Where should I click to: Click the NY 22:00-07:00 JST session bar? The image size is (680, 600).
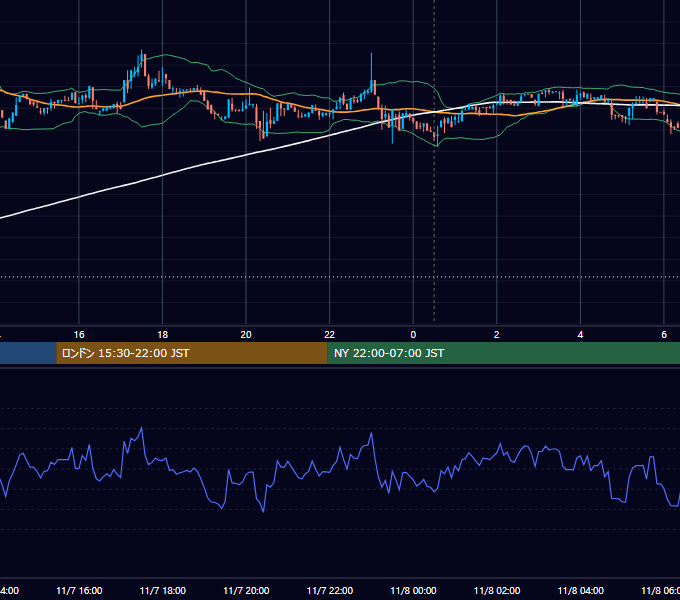(503, 353)
